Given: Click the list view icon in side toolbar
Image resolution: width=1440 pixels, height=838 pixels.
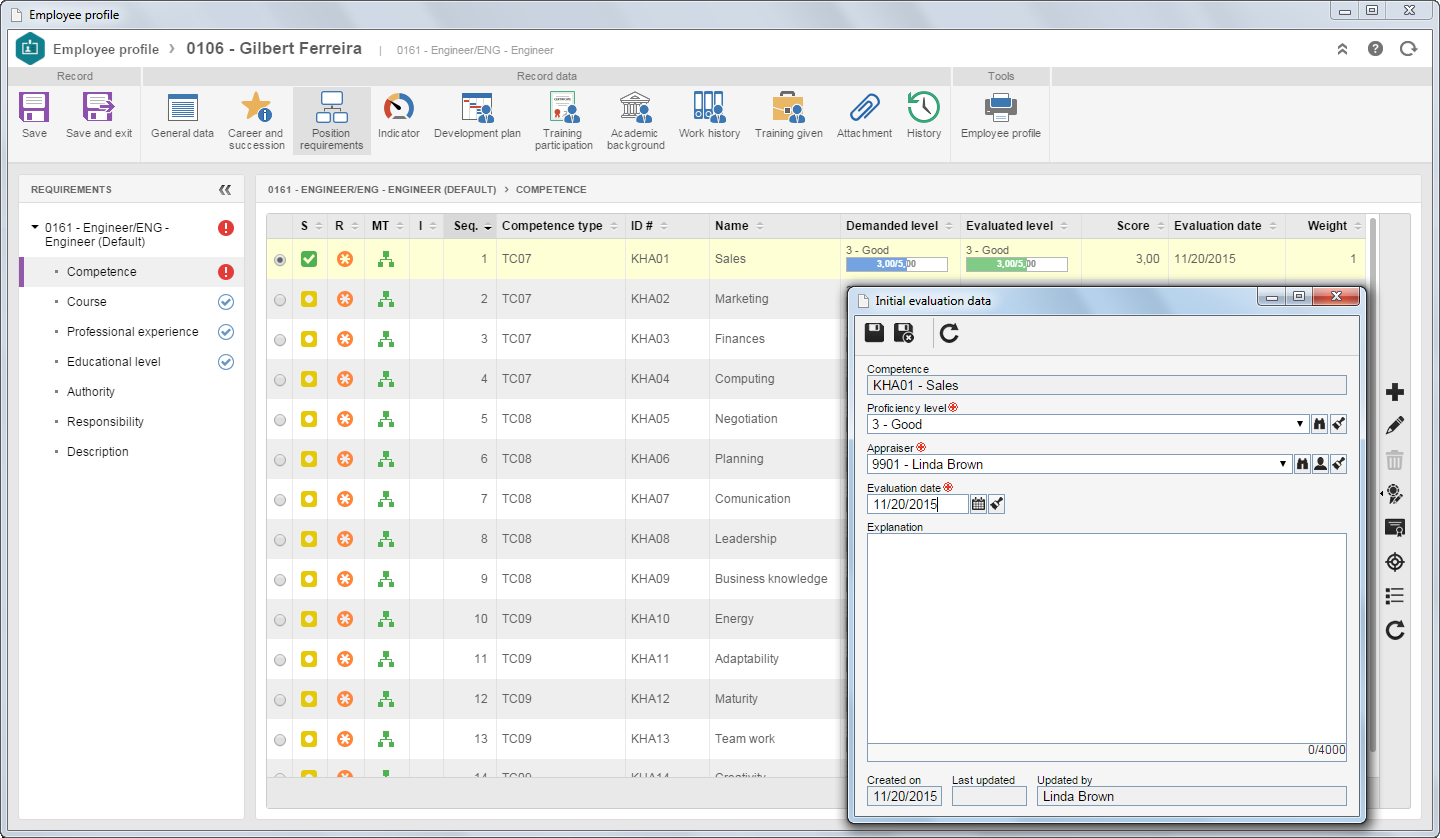Looking at the screenshot, I should coord(1395,596).
